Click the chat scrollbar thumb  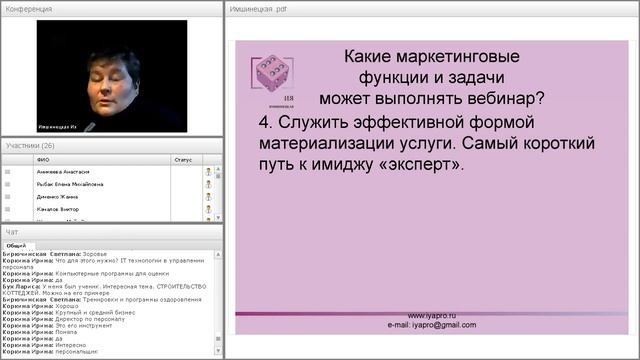pos(218,339)
